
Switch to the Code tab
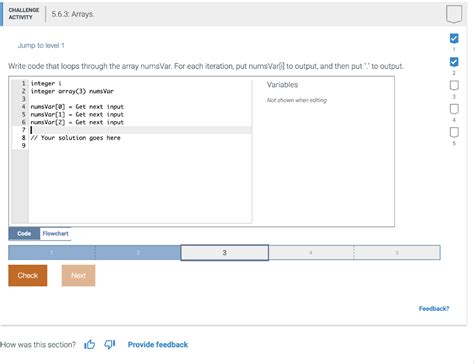(x=24, y=234)
